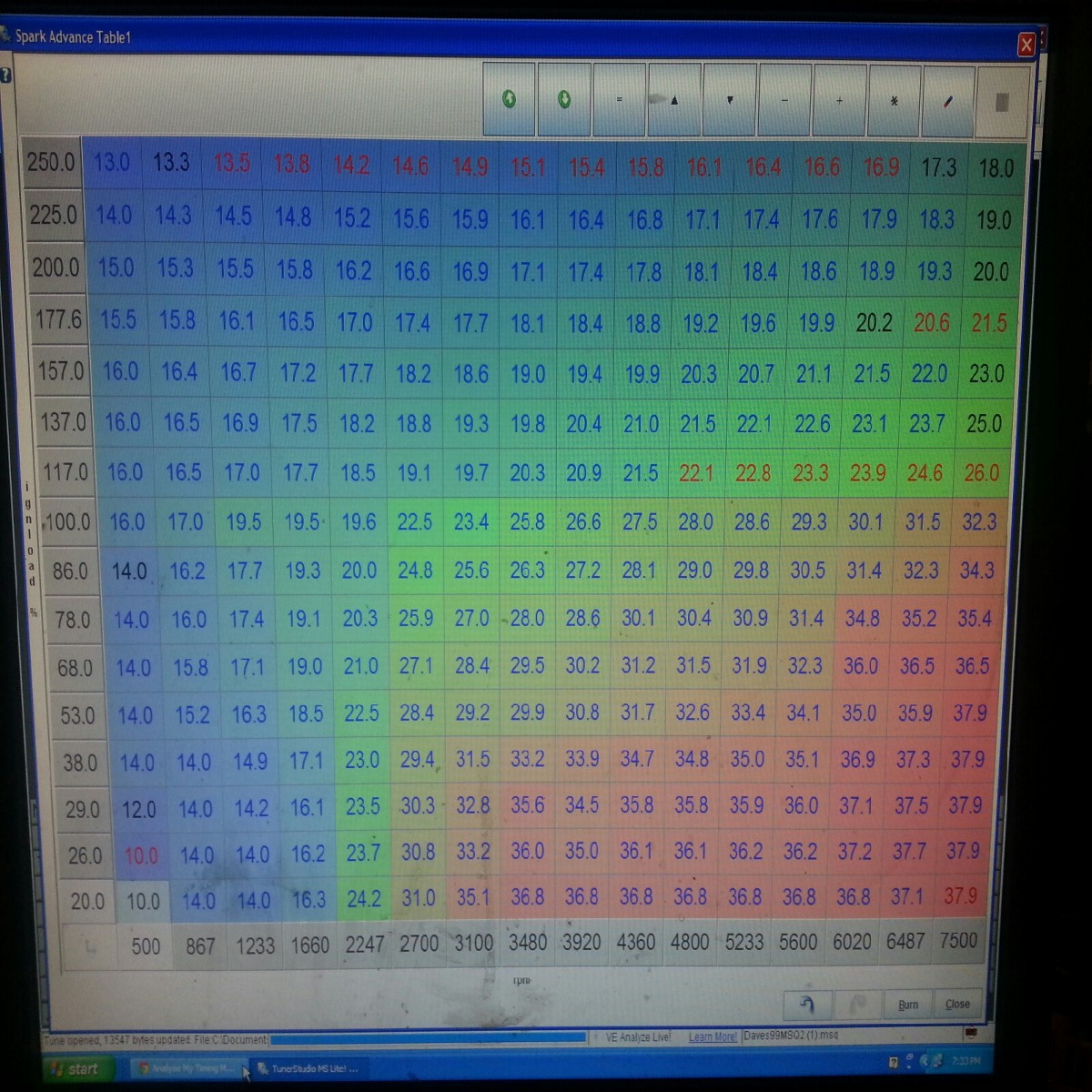Select the 2247 rpm axis header
1092x1092 pixels.
(364, 945)
